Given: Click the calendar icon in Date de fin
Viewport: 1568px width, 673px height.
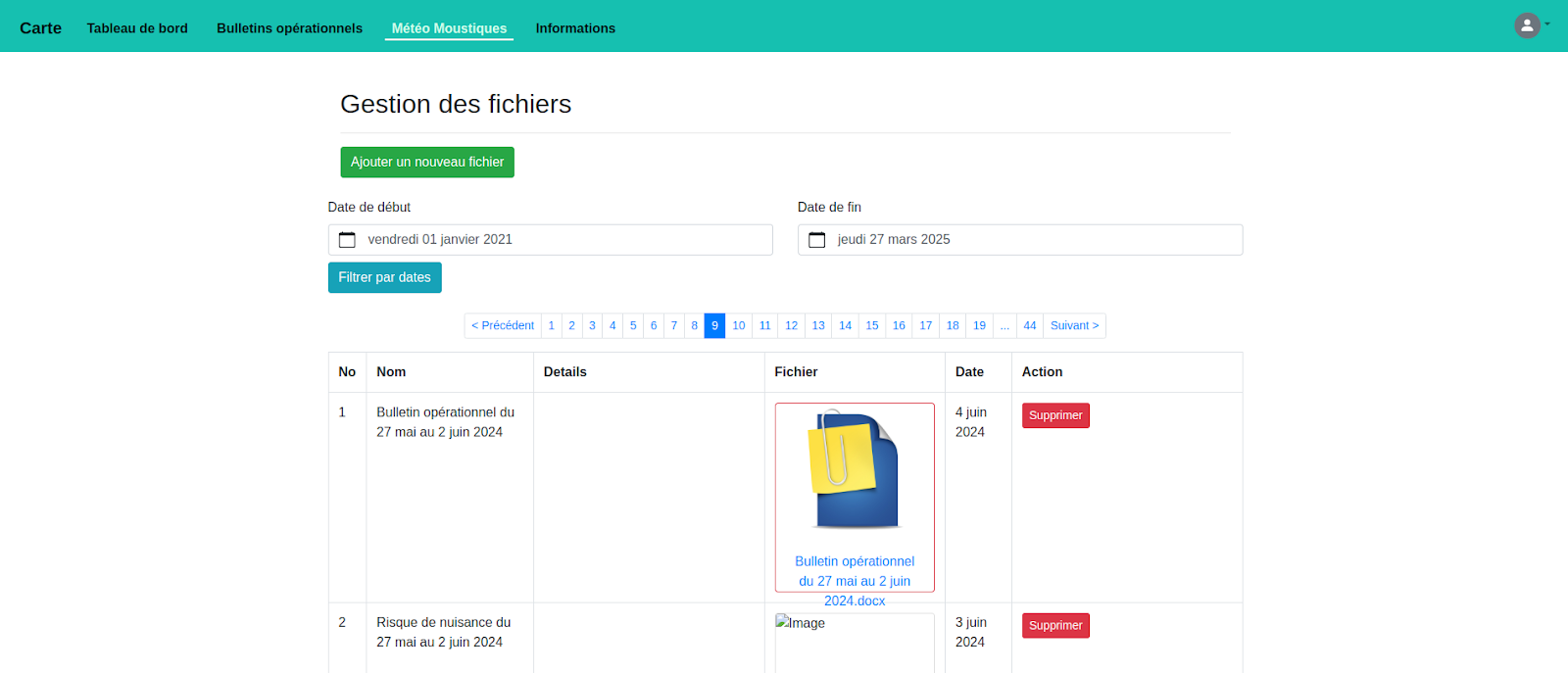Looking at the screenshot, I should (x=816, y=240).
